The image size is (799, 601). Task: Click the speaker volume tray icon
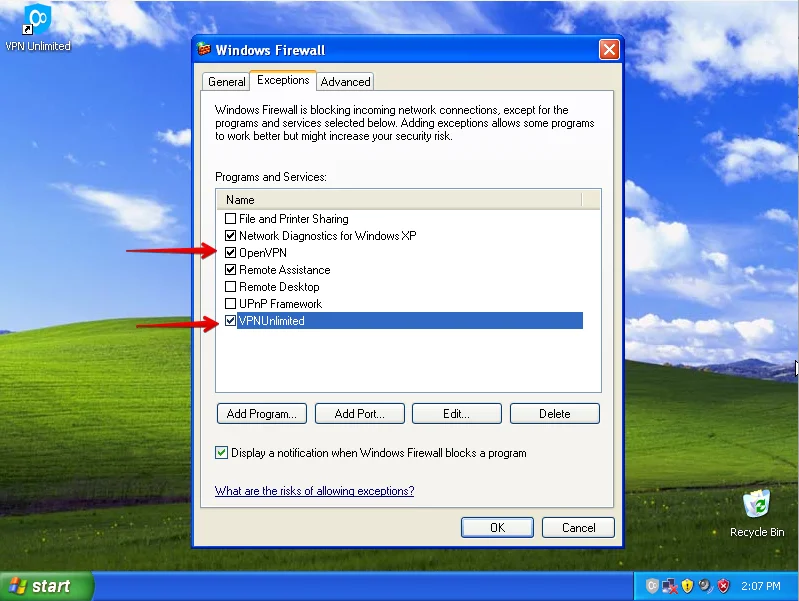pos(705,586)
